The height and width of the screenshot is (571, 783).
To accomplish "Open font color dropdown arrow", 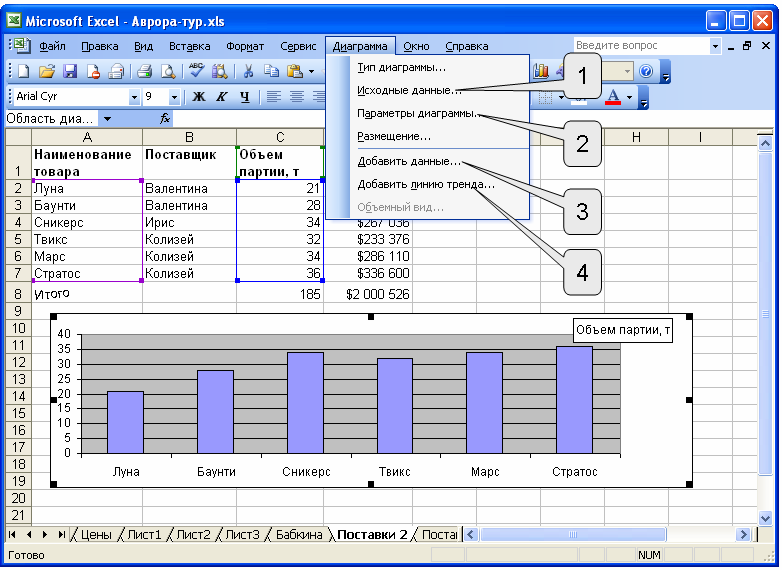I will coord(629,97).
